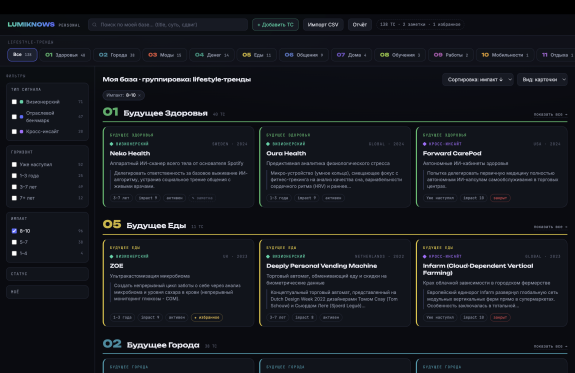Select the 01 Здоровья tab
This screenshot has height=373, width=575.
65,55
